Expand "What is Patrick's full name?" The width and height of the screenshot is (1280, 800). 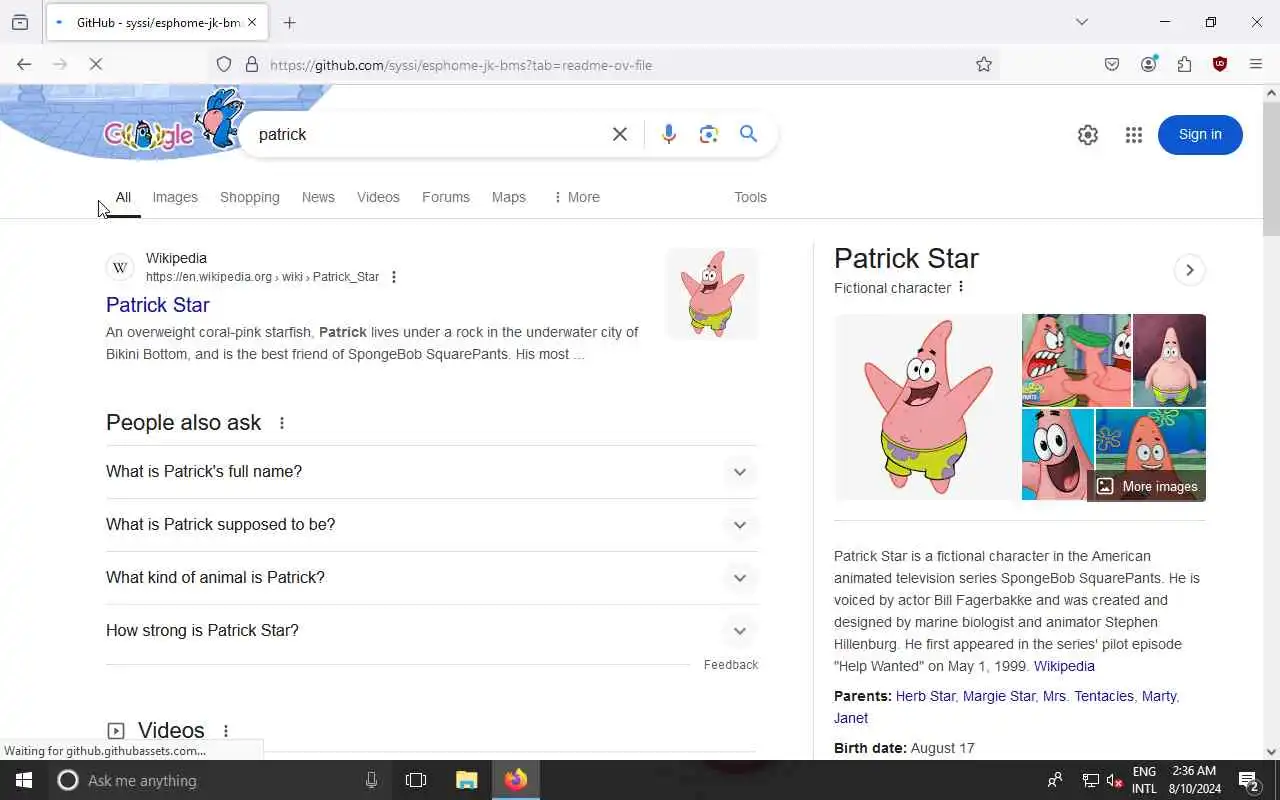coord(431,472)
